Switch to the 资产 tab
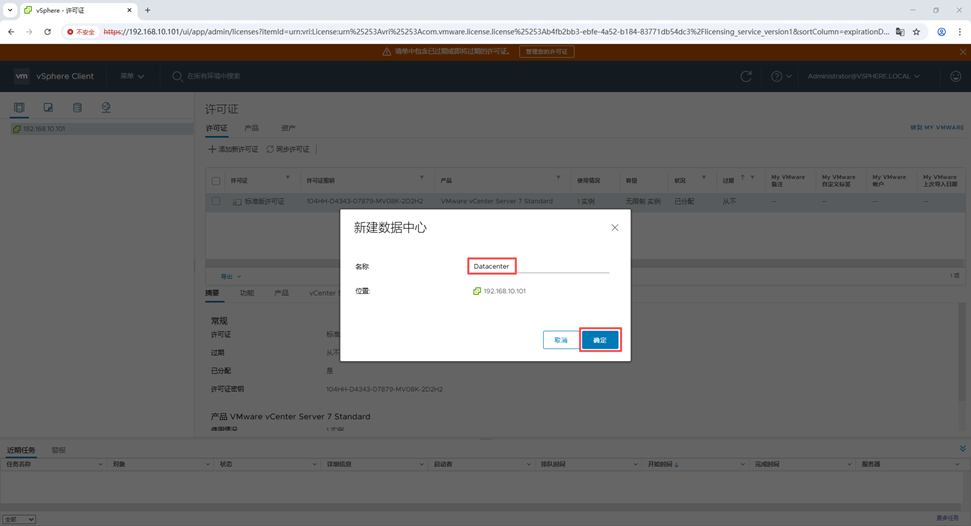The image size is (971, 526). (288, 128)
